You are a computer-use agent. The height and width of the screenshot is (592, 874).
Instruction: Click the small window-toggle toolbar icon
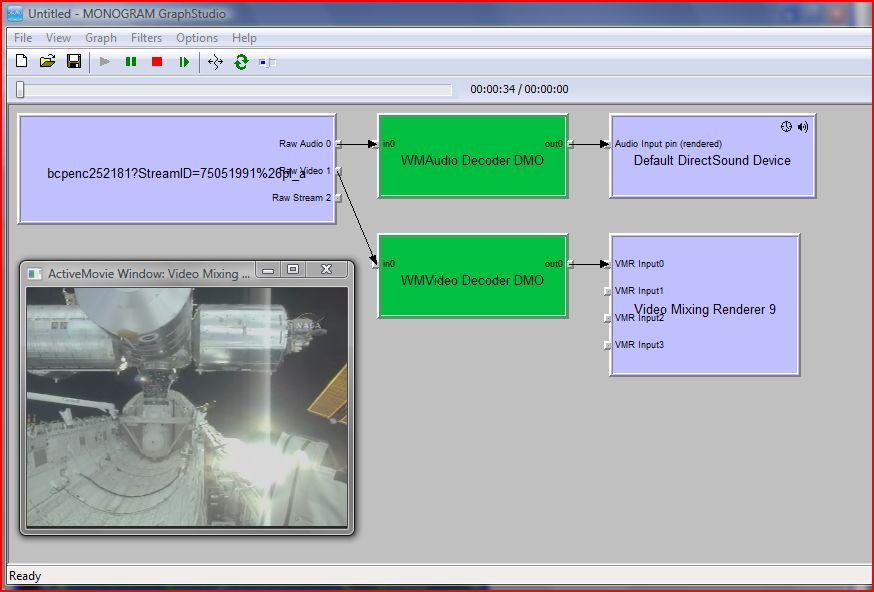click(267, 62)
